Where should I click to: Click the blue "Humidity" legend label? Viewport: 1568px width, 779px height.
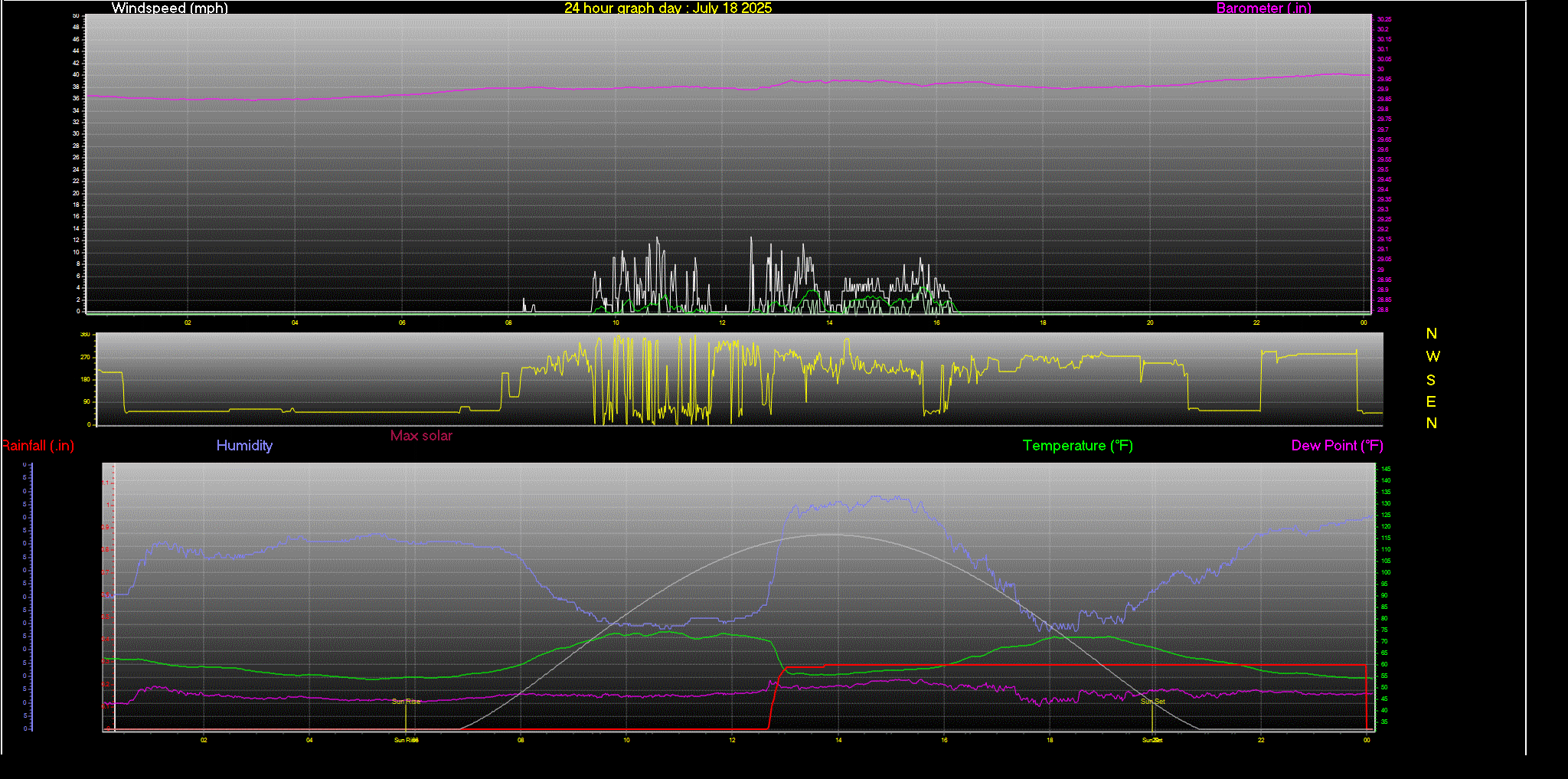tap(244, 445)
